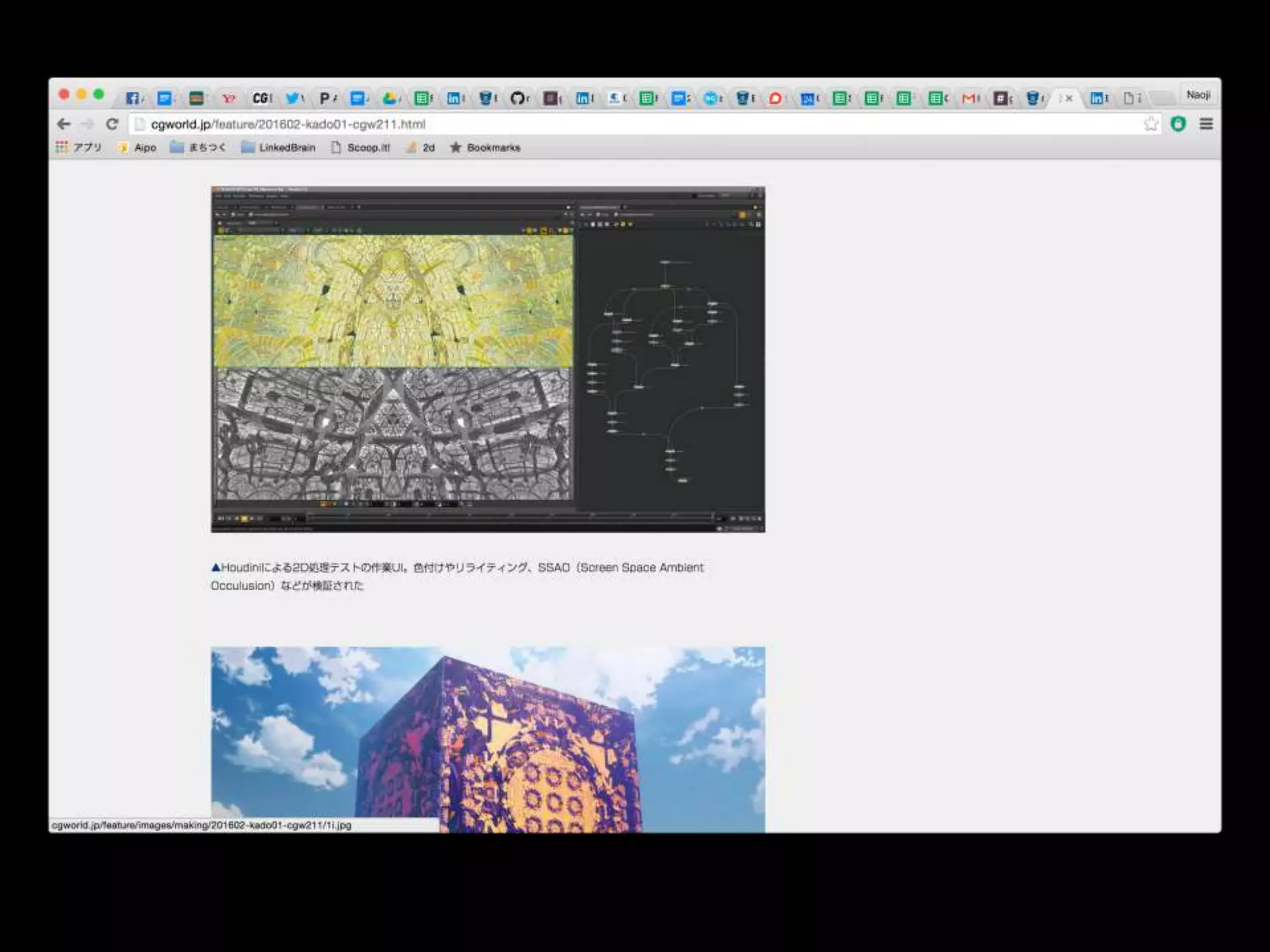Open the Scoop.it! bookmark
The width and height of the screenshot is (1270, 952).
pos(360,148)
